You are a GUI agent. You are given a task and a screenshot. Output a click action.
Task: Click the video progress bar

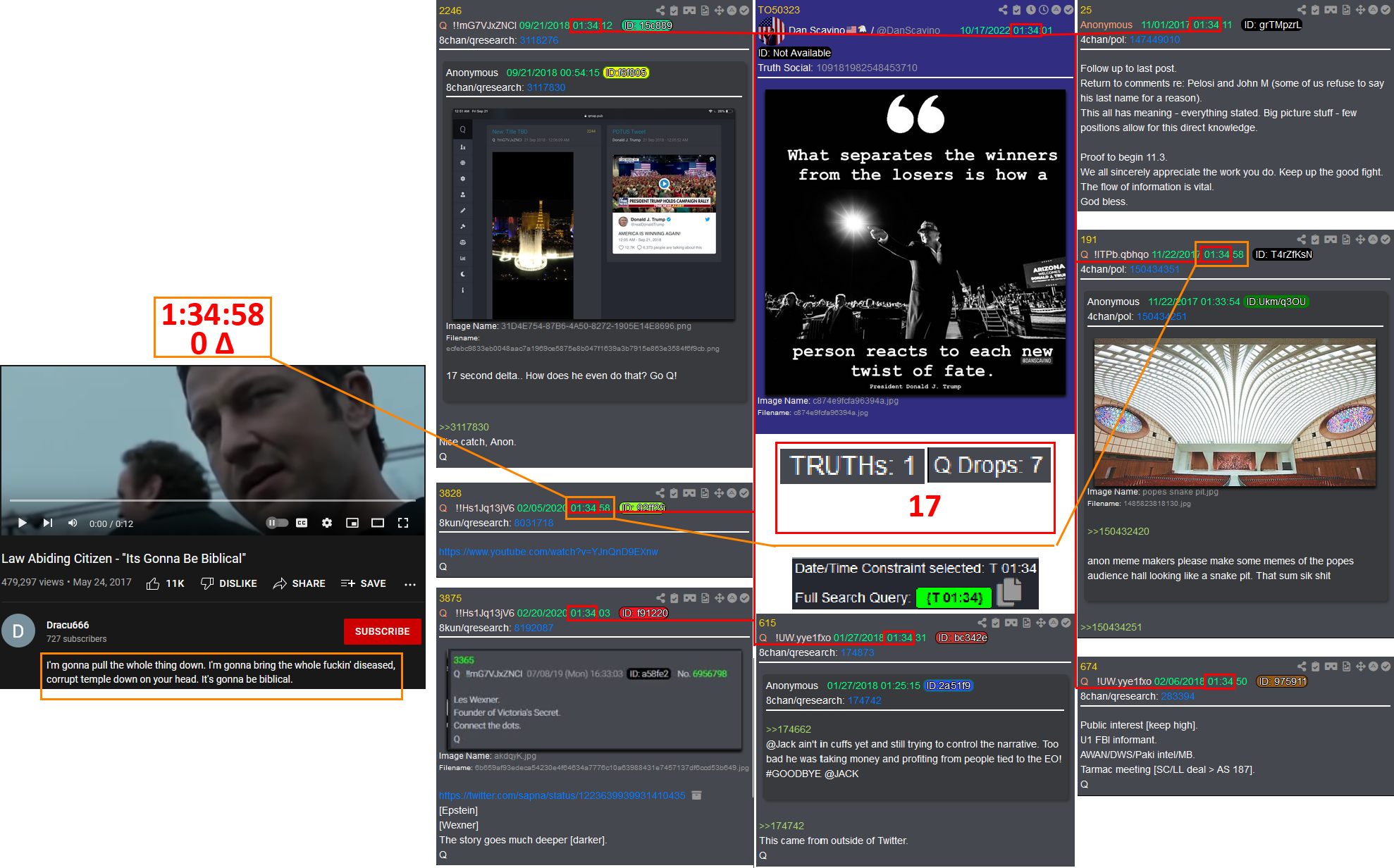pyautogui.click(x=213, y=501)
